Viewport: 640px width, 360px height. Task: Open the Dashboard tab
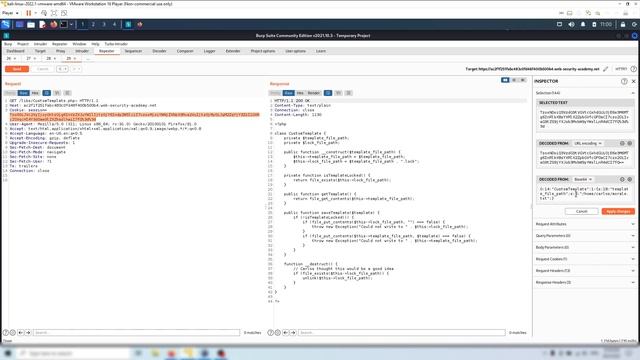[16, 51]
